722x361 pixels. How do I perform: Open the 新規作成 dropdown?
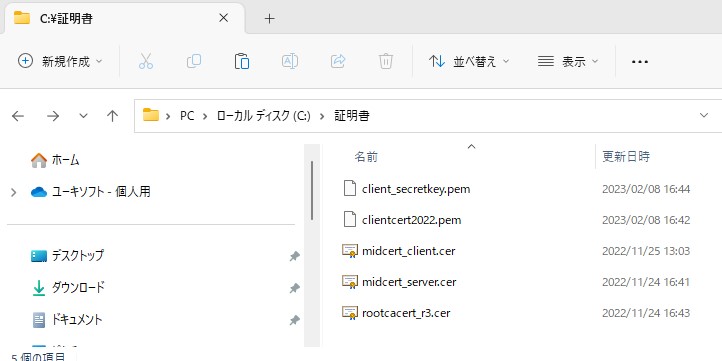click(x=60, y=61)
